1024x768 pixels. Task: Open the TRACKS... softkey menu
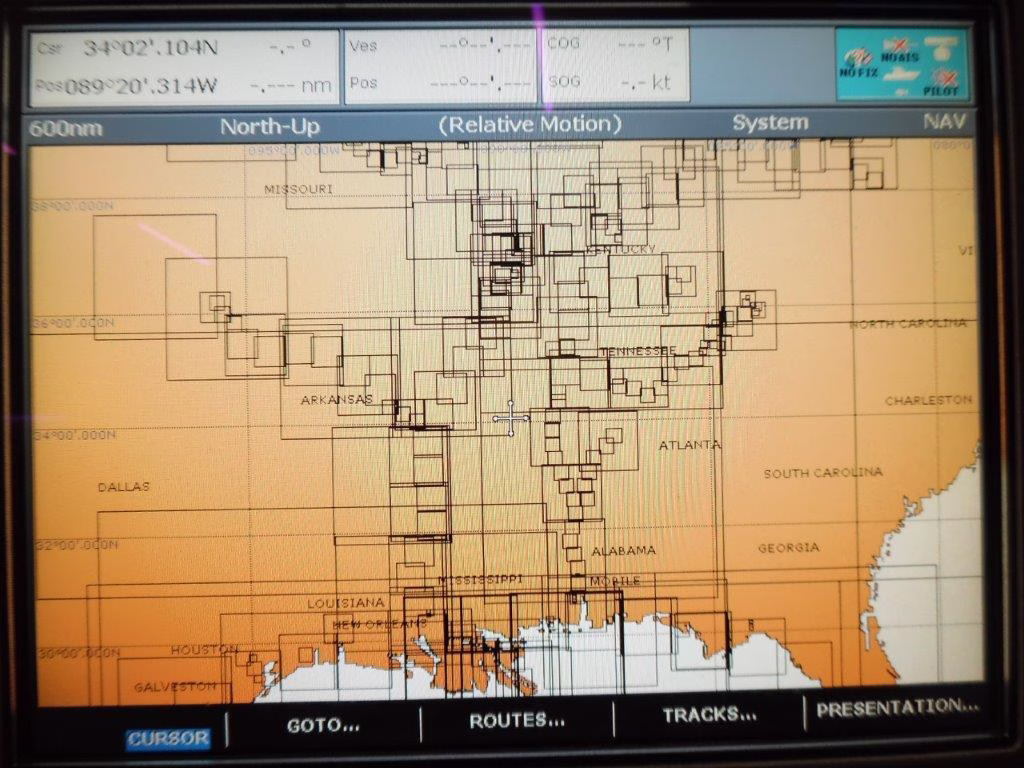click(709, 715)
